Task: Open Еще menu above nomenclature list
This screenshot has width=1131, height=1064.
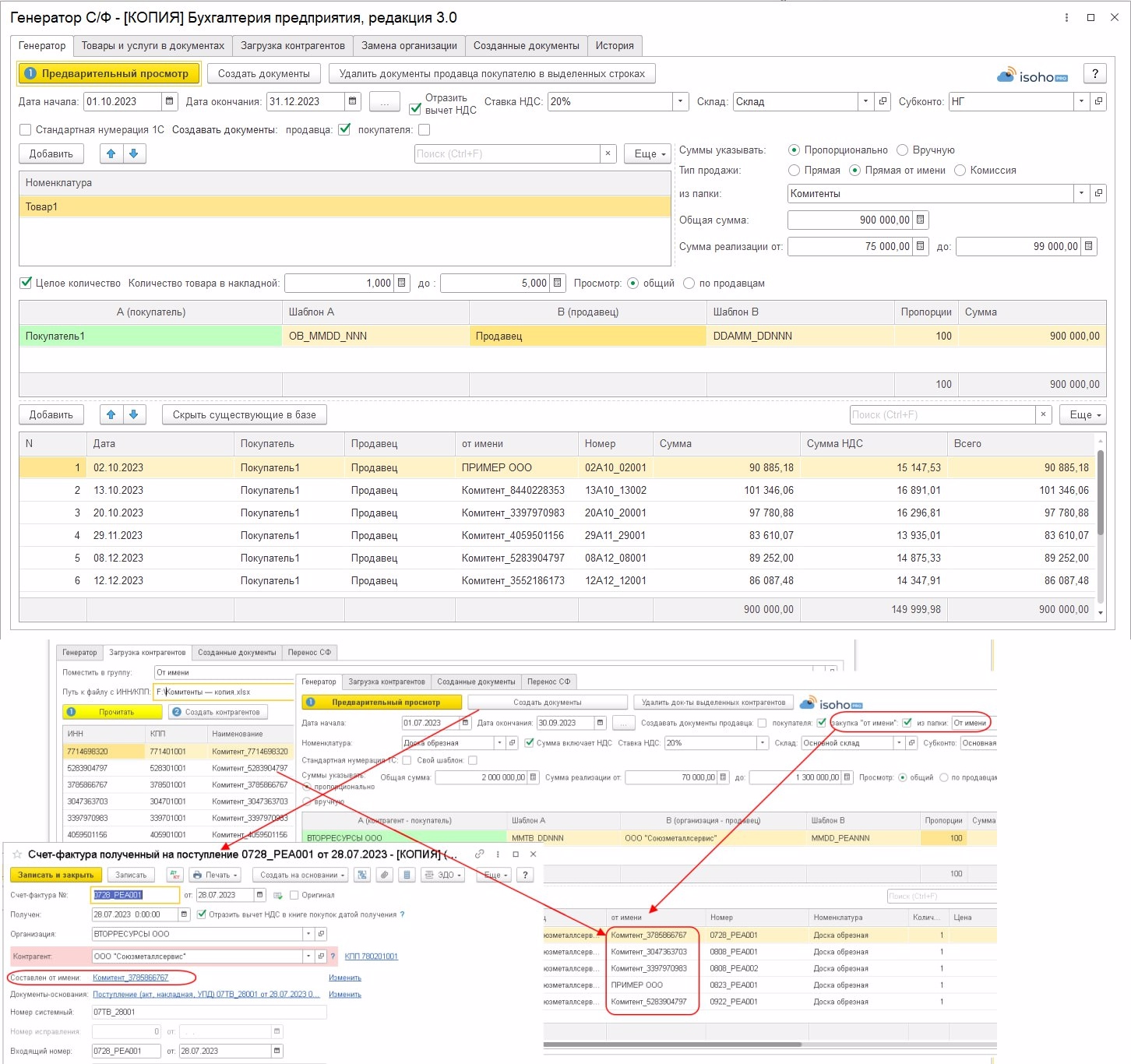Action: coord(647,153)
